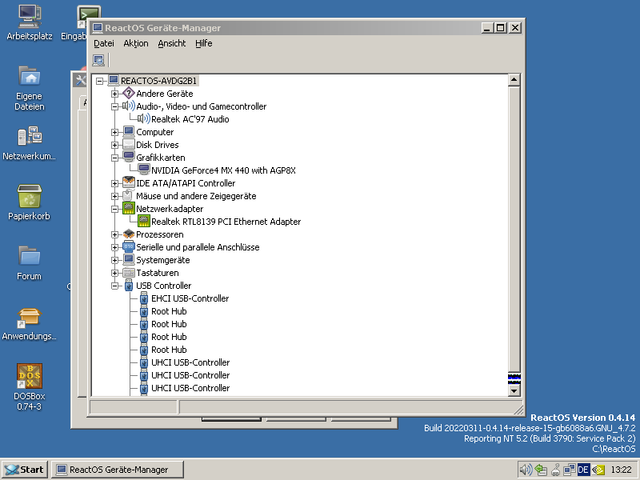This screenshot has height=480, width=640.
Task: Click the NVIDIA GeForce4 MX 440 device icon
Action: pyautogui.click(x=144, y=170)
